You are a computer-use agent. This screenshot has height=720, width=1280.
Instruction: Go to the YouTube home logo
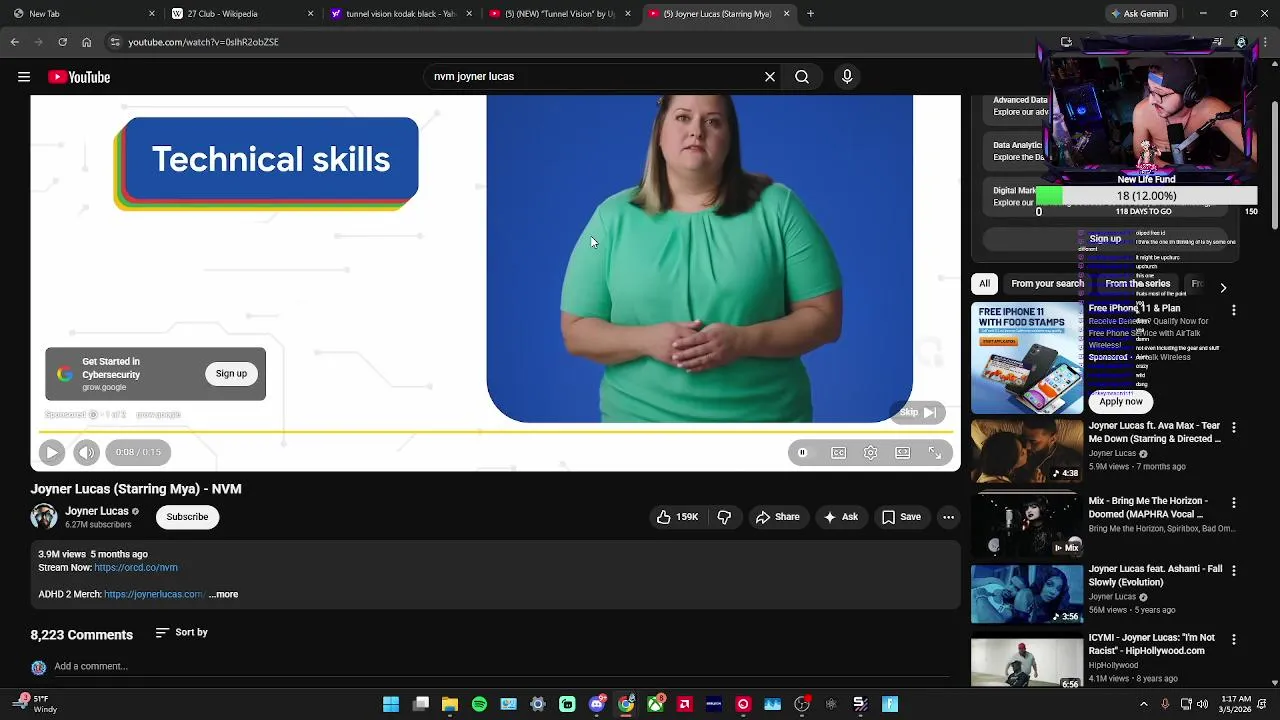click(79, 77)
